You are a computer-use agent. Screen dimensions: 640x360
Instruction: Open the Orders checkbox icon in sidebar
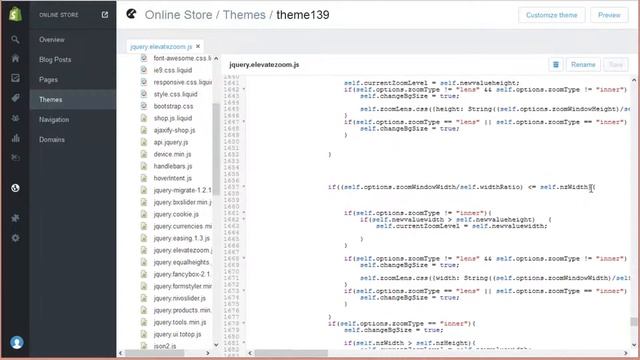15,78
